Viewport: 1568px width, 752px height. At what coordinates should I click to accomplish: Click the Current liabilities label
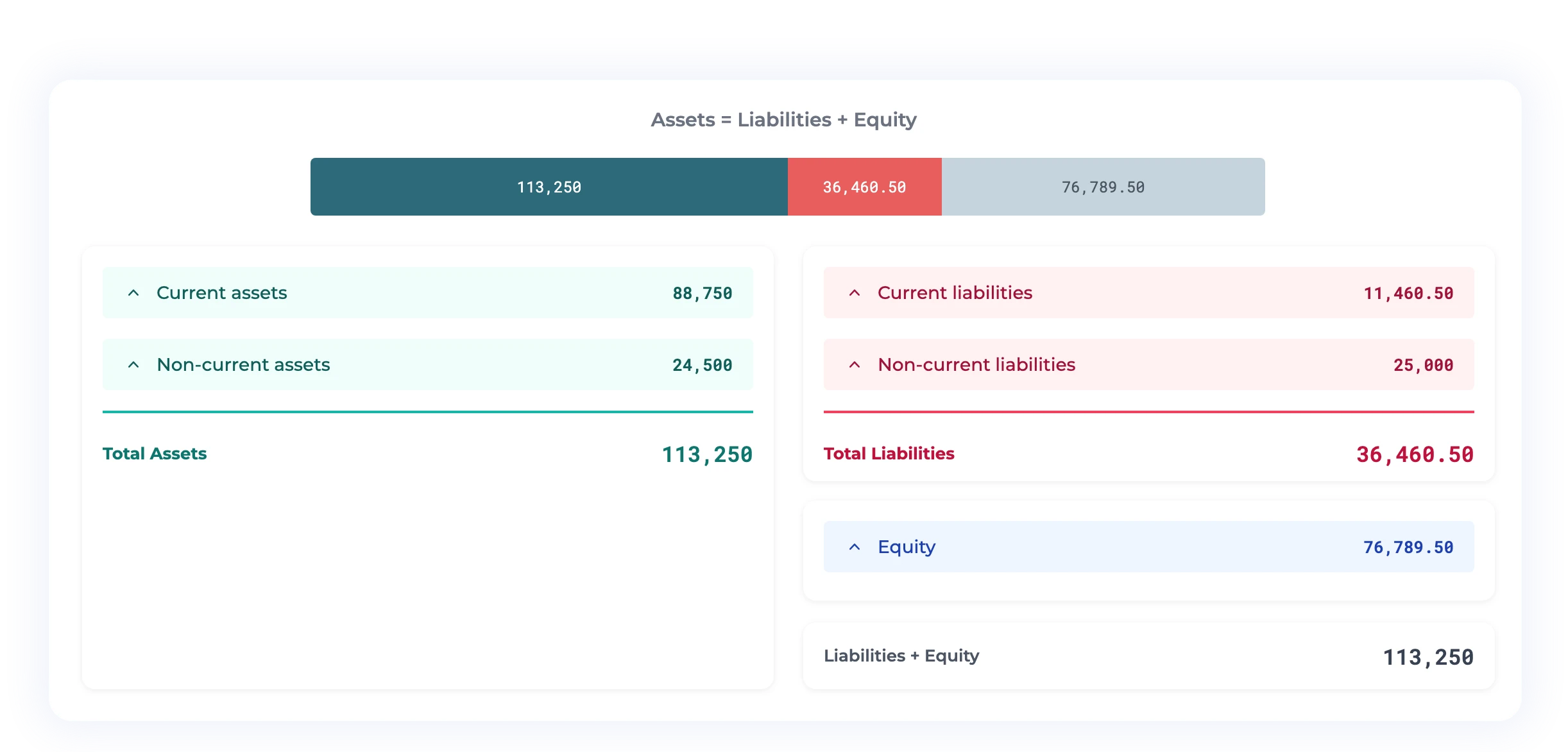955,293
